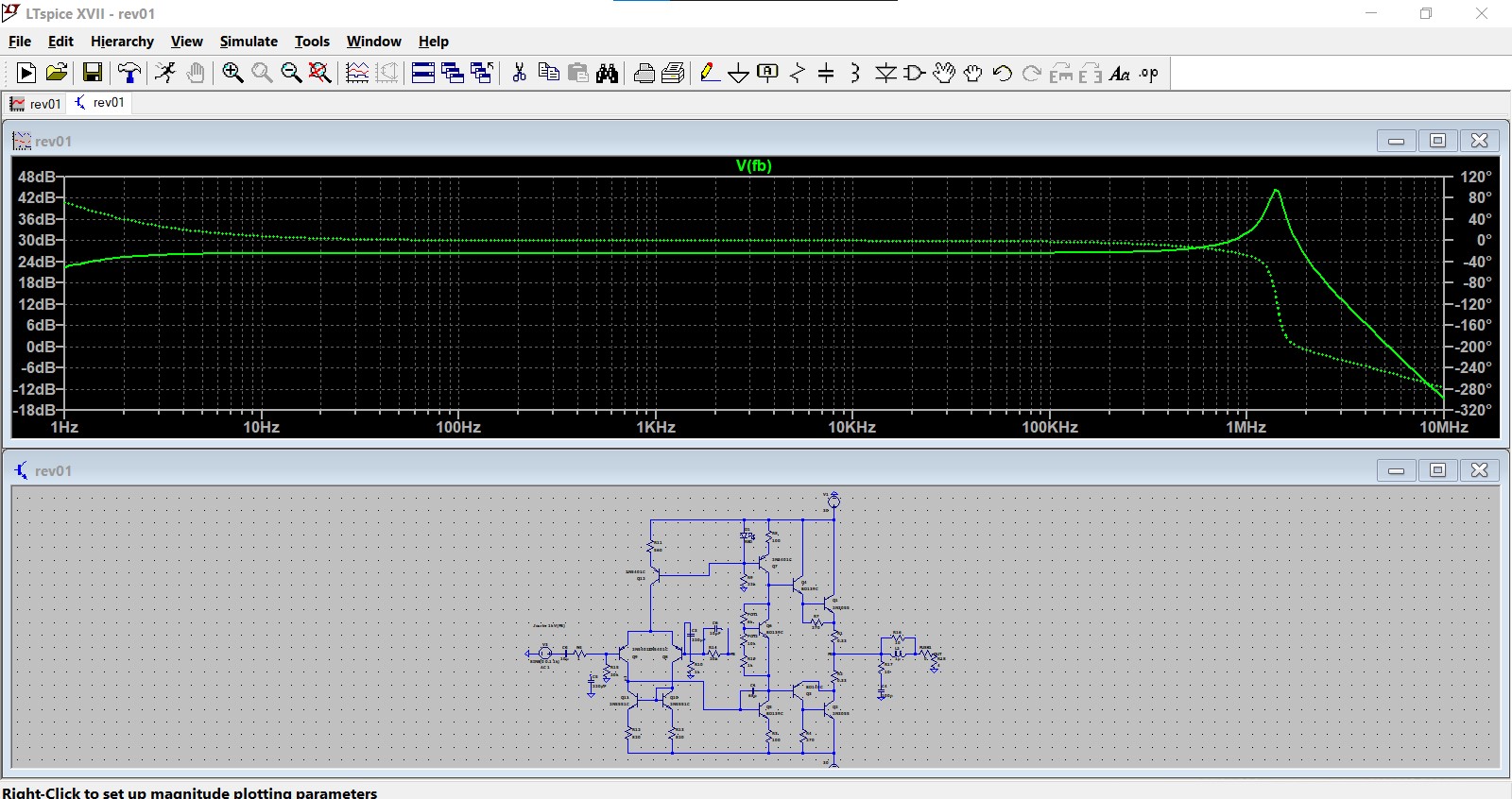Halt the simulation with the hand icon
Viewport: 1512px width, 799px height.
(x=195, y=73)
